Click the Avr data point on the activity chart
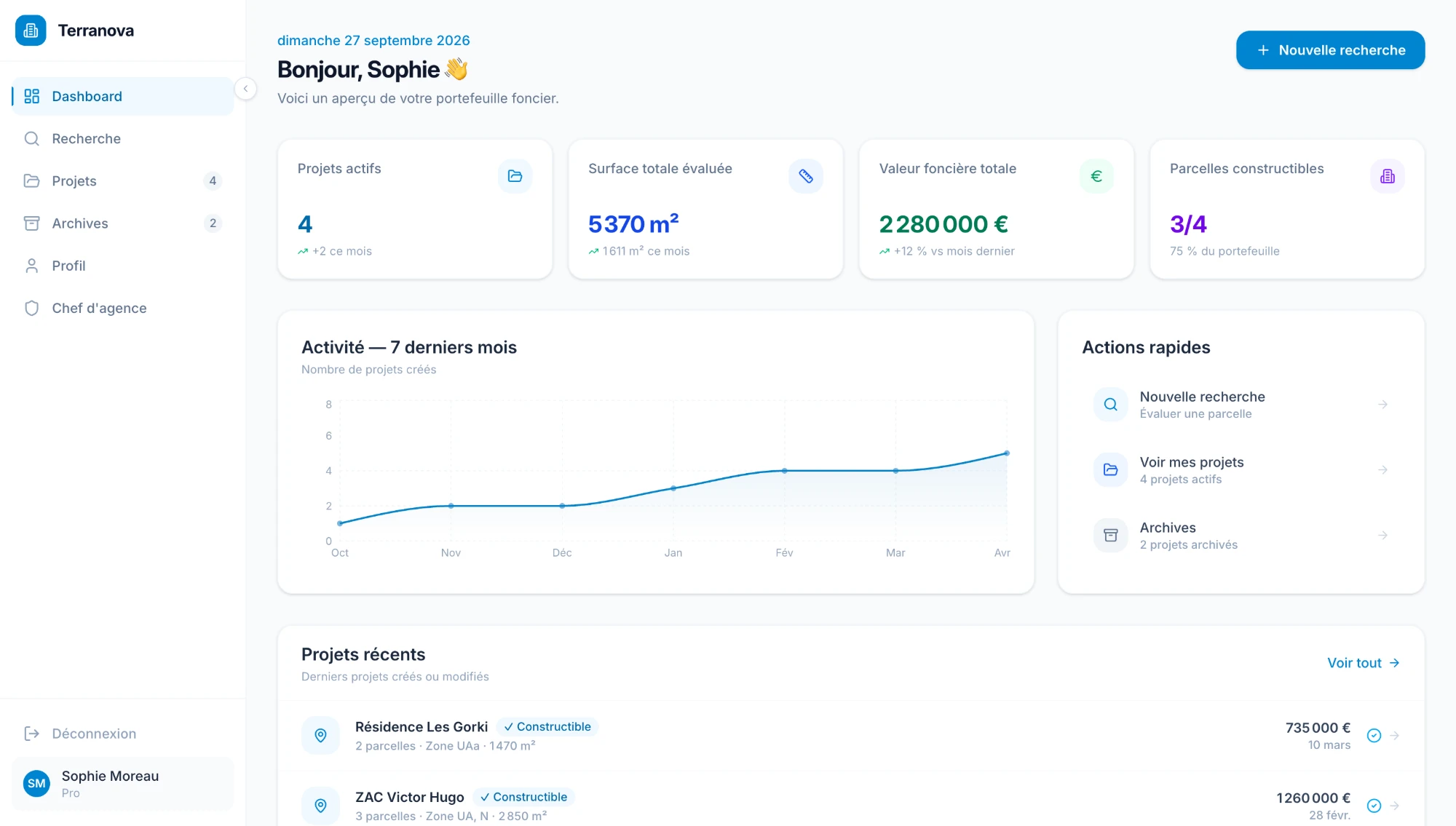The image size is (1456, 826). click(x=1007, y=453)
